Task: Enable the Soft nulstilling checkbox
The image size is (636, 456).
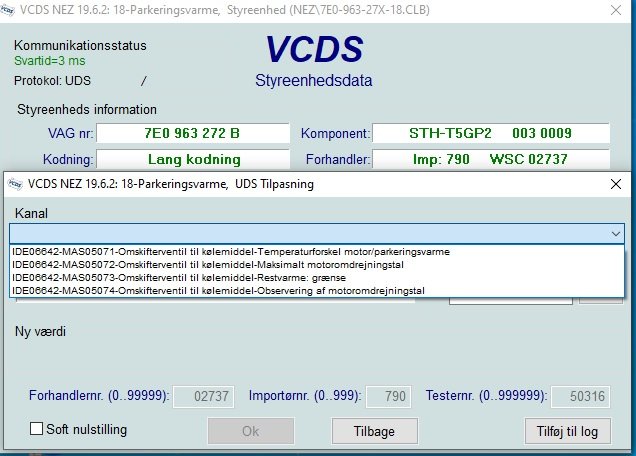Action: (x=37, y=428)
